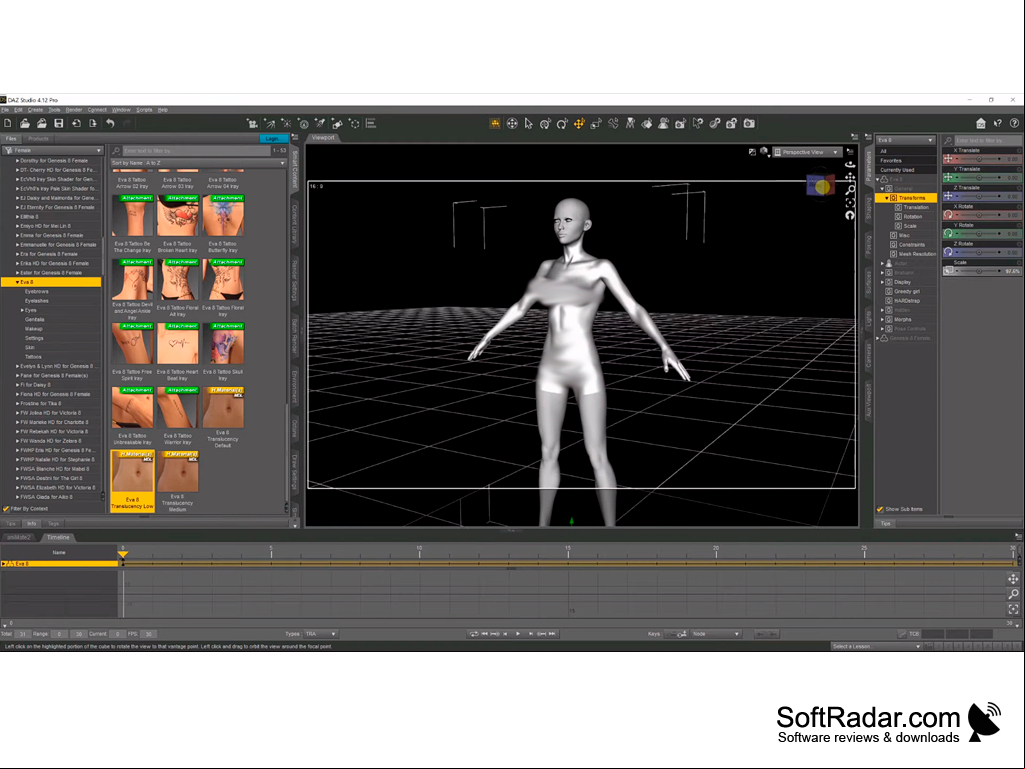Select the Universal tool with orange arrows

[579, 124]
